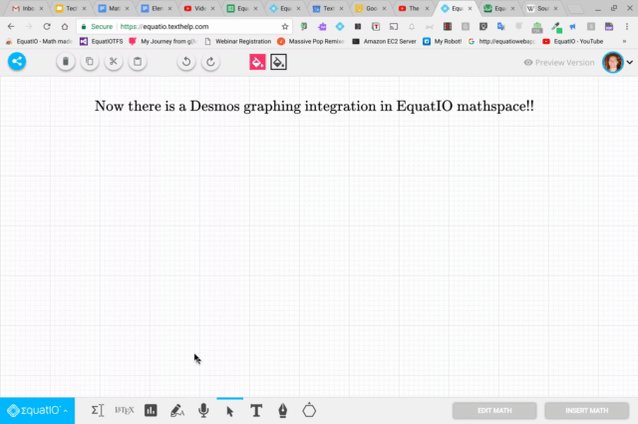Focus the equatio.texthelp.com address bar

coord(179,26)
